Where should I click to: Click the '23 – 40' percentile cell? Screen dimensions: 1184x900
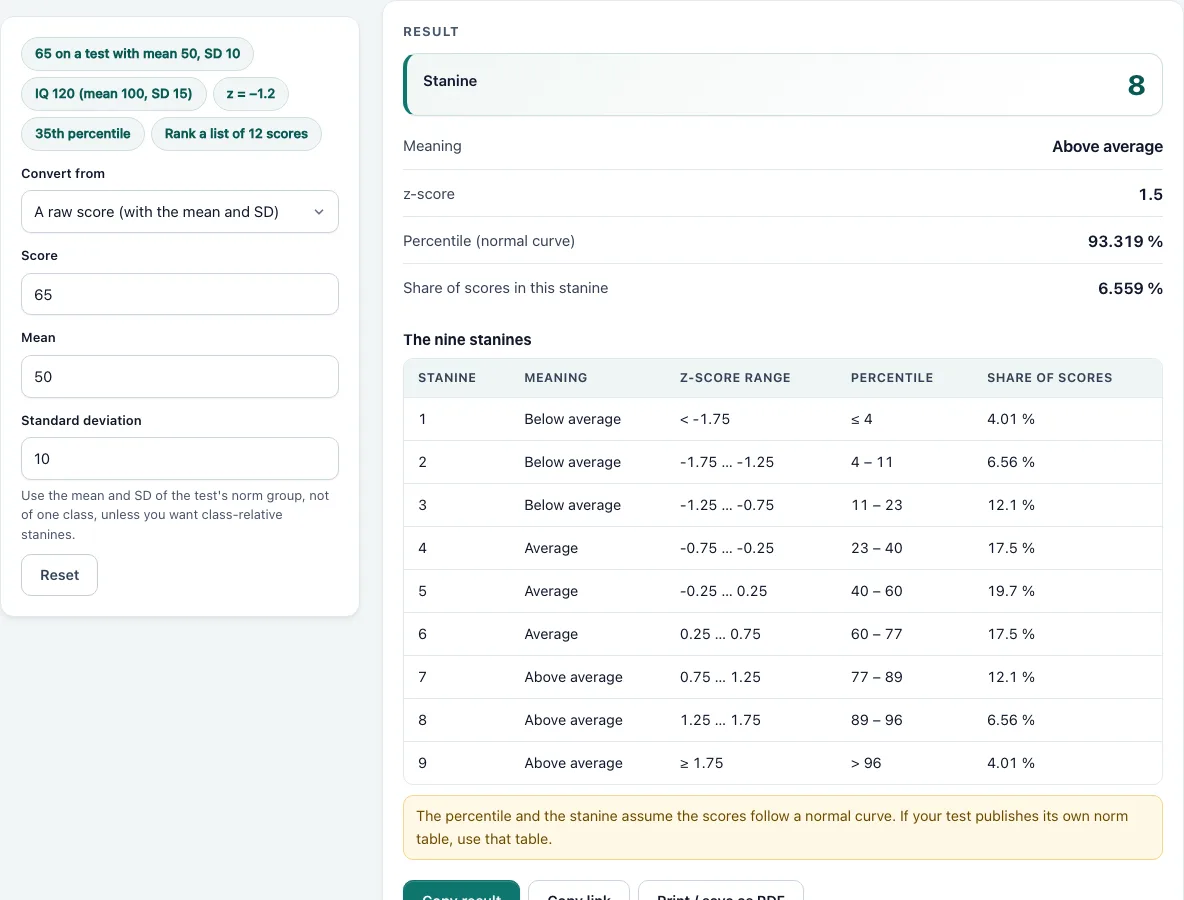coord(877,548)
